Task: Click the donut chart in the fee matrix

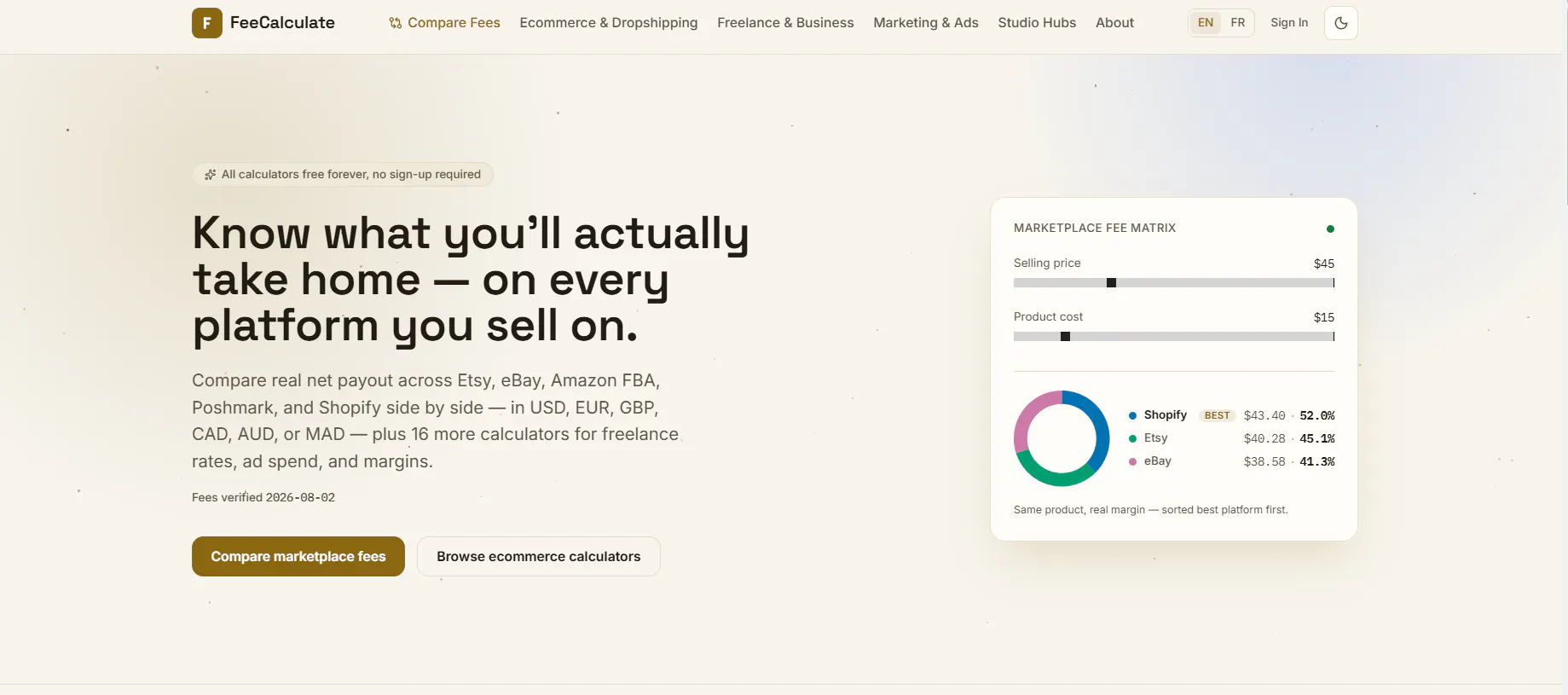Action: pos(1062,438)
